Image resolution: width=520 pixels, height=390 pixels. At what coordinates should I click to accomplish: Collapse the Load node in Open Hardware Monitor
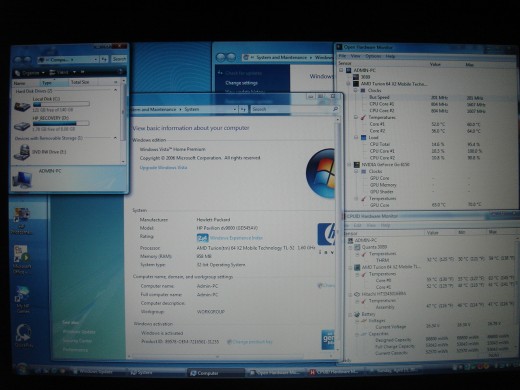click(x=356, y=137)
